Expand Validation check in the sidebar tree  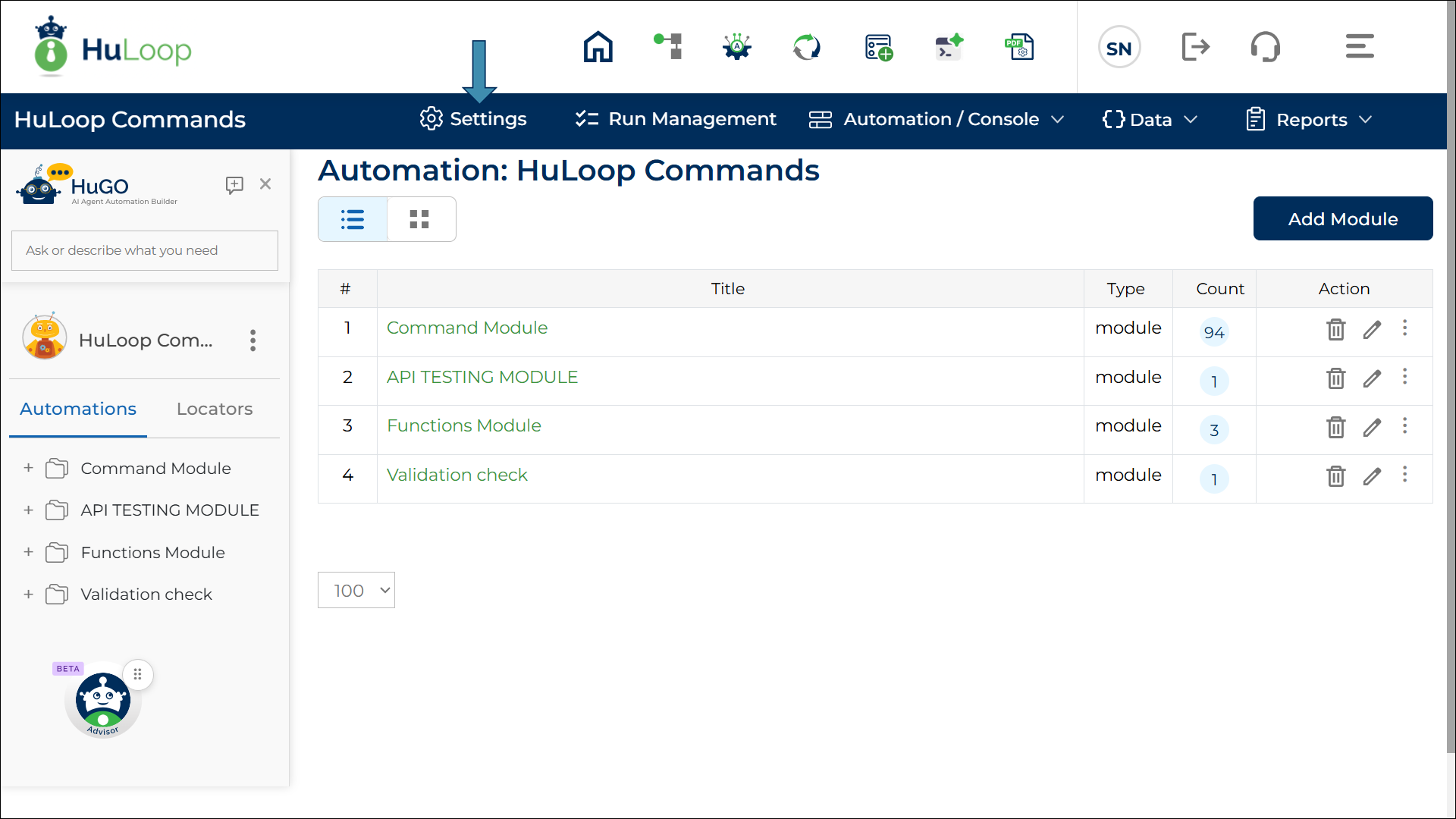coord(29,595)
